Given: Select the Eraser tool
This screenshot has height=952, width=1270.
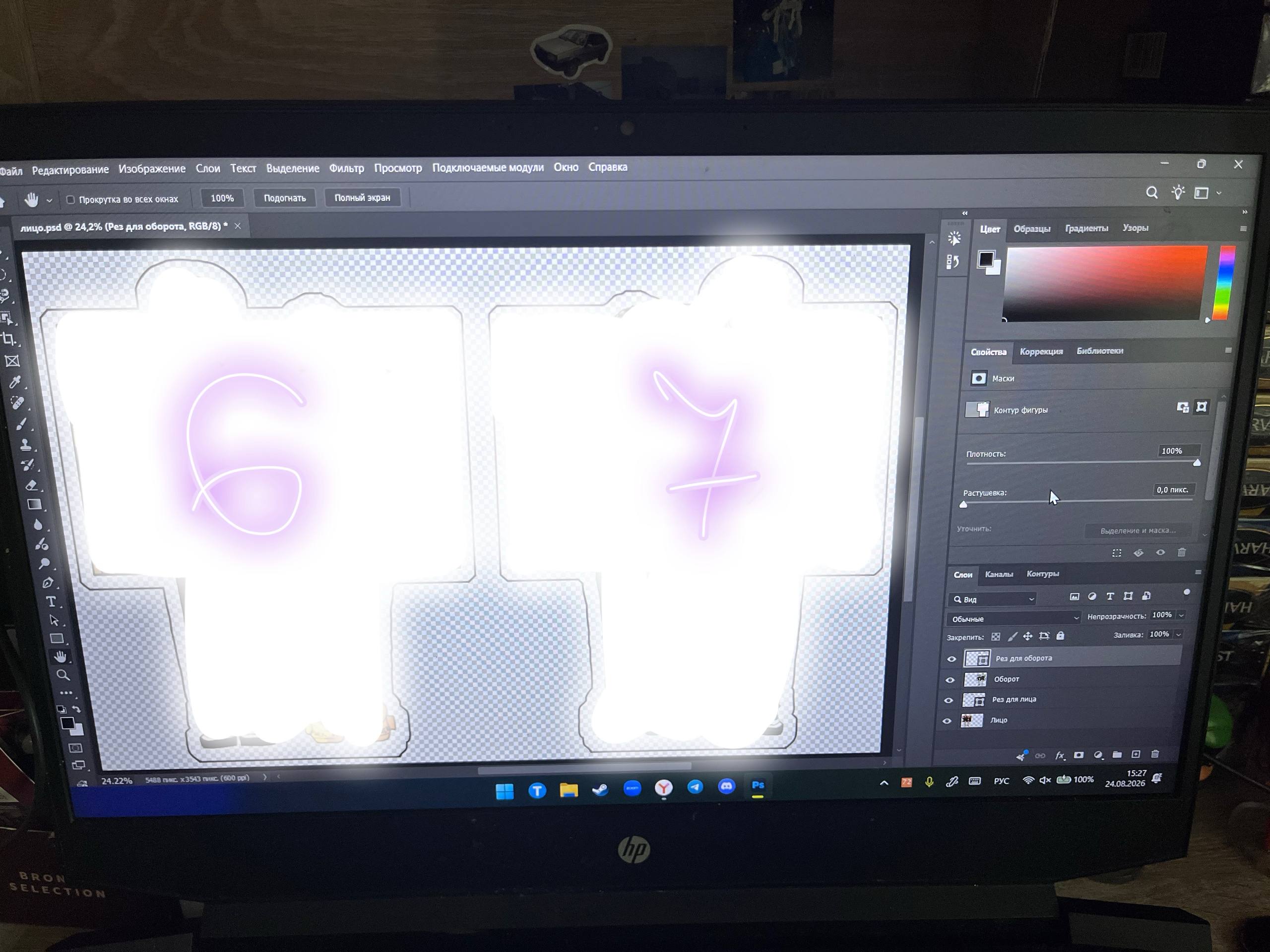Looking at the screenshot, I should coord(32,485).
